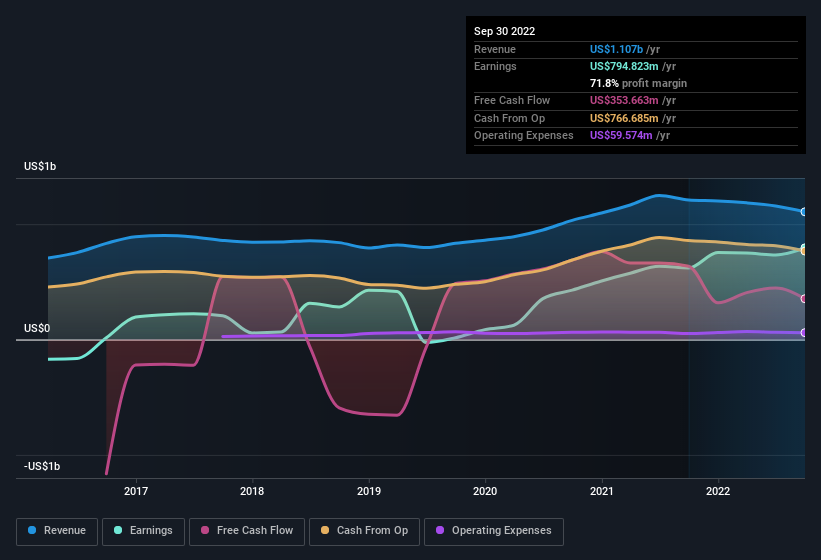Screen dimensions: 821x560
Task: Click the Earnings row label in tooltip
Action: pyautogui.click(x=495, y=66)
